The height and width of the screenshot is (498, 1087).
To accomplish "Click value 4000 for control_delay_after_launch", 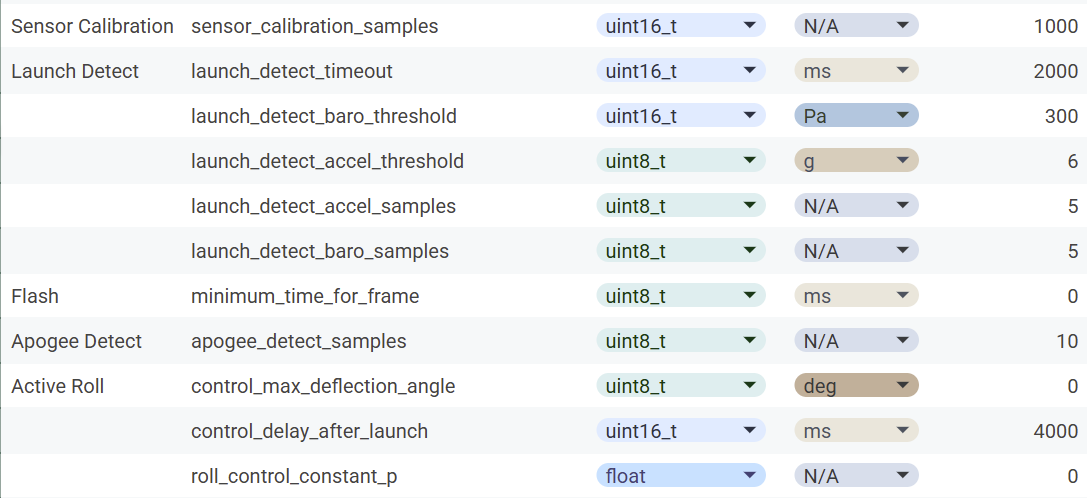I will tap(1056, 431).
